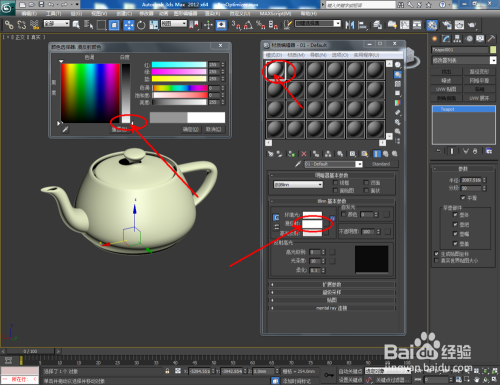Viewport: 500px width, 385px height.
Task: Open the reference coordinate system dropdown
Action: 174,24
